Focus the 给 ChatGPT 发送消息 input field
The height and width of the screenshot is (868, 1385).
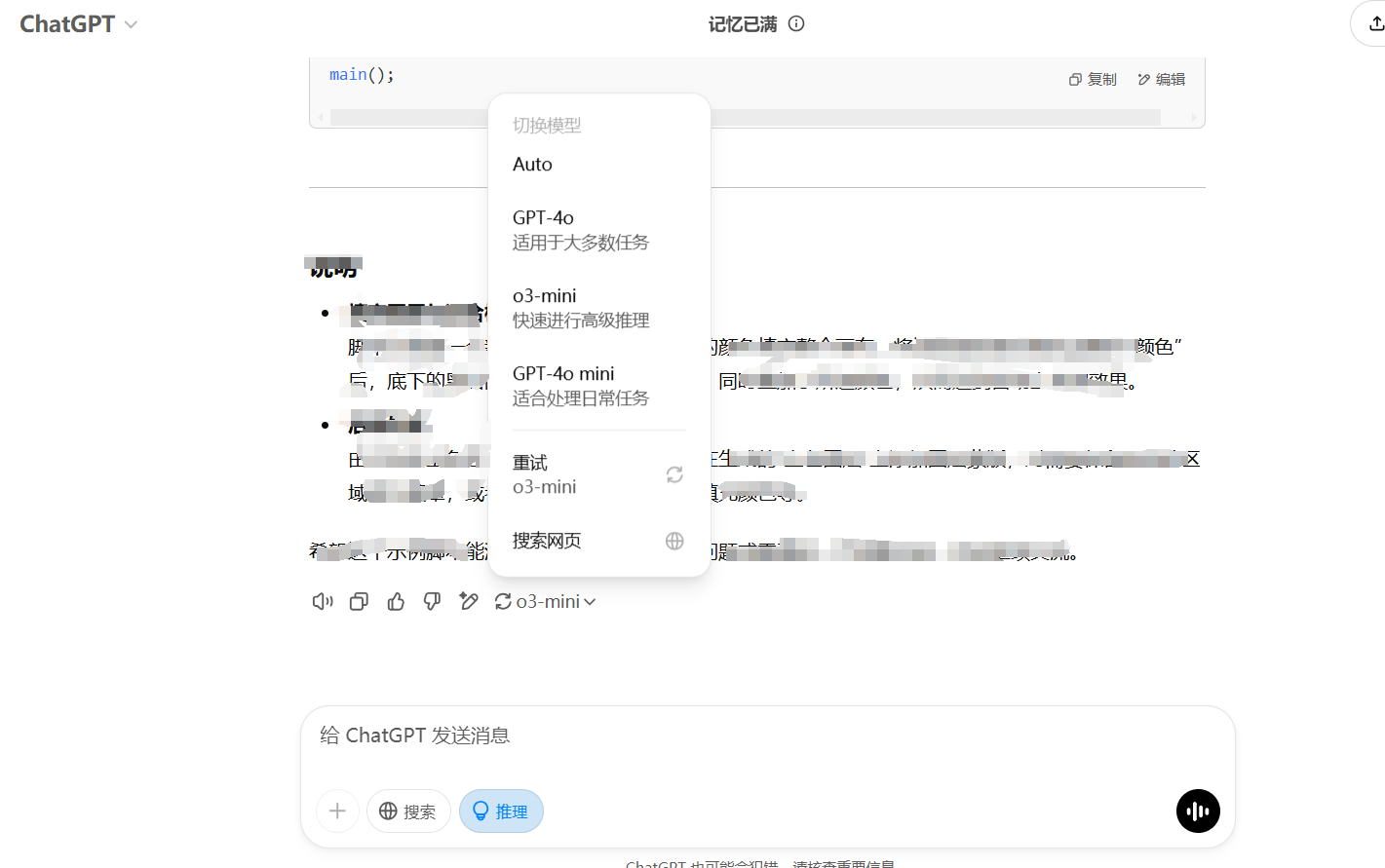[768, 736]
